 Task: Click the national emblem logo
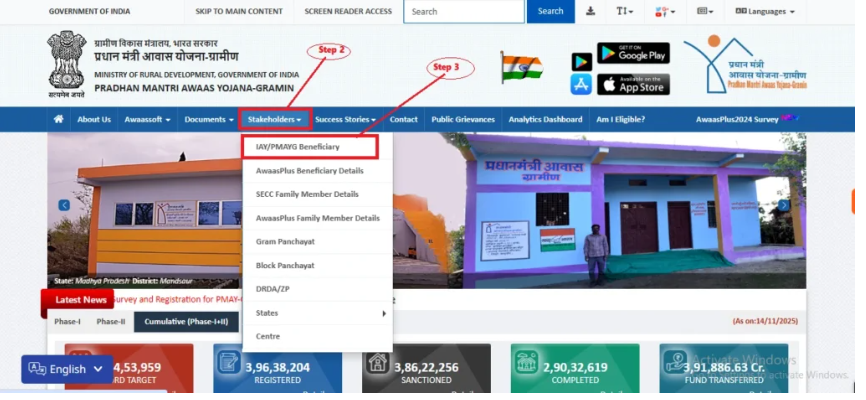click(67, 63)
